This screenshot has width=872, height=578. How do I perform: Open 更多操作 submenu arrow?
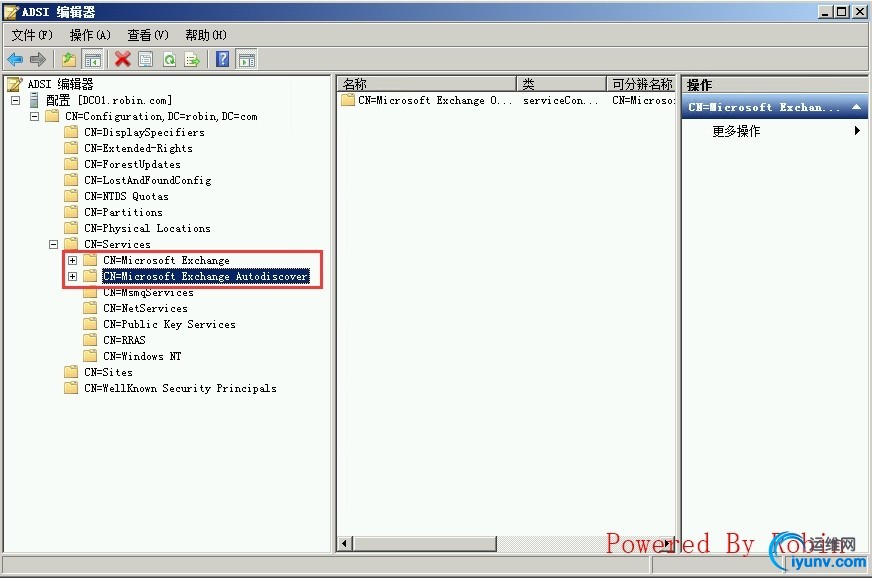tap(857, 131)
